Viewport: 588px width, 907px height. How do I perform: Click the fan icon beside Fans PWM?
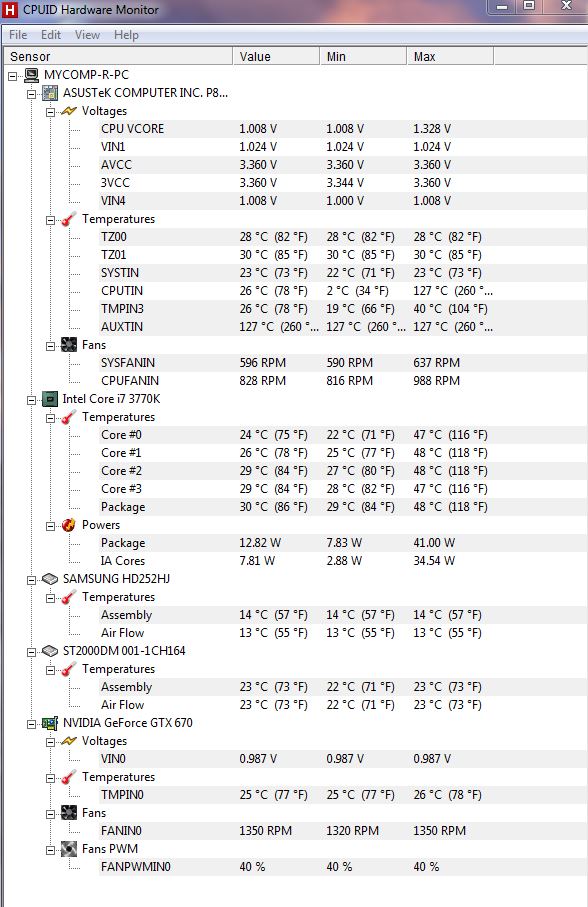[x=69, y=849]
